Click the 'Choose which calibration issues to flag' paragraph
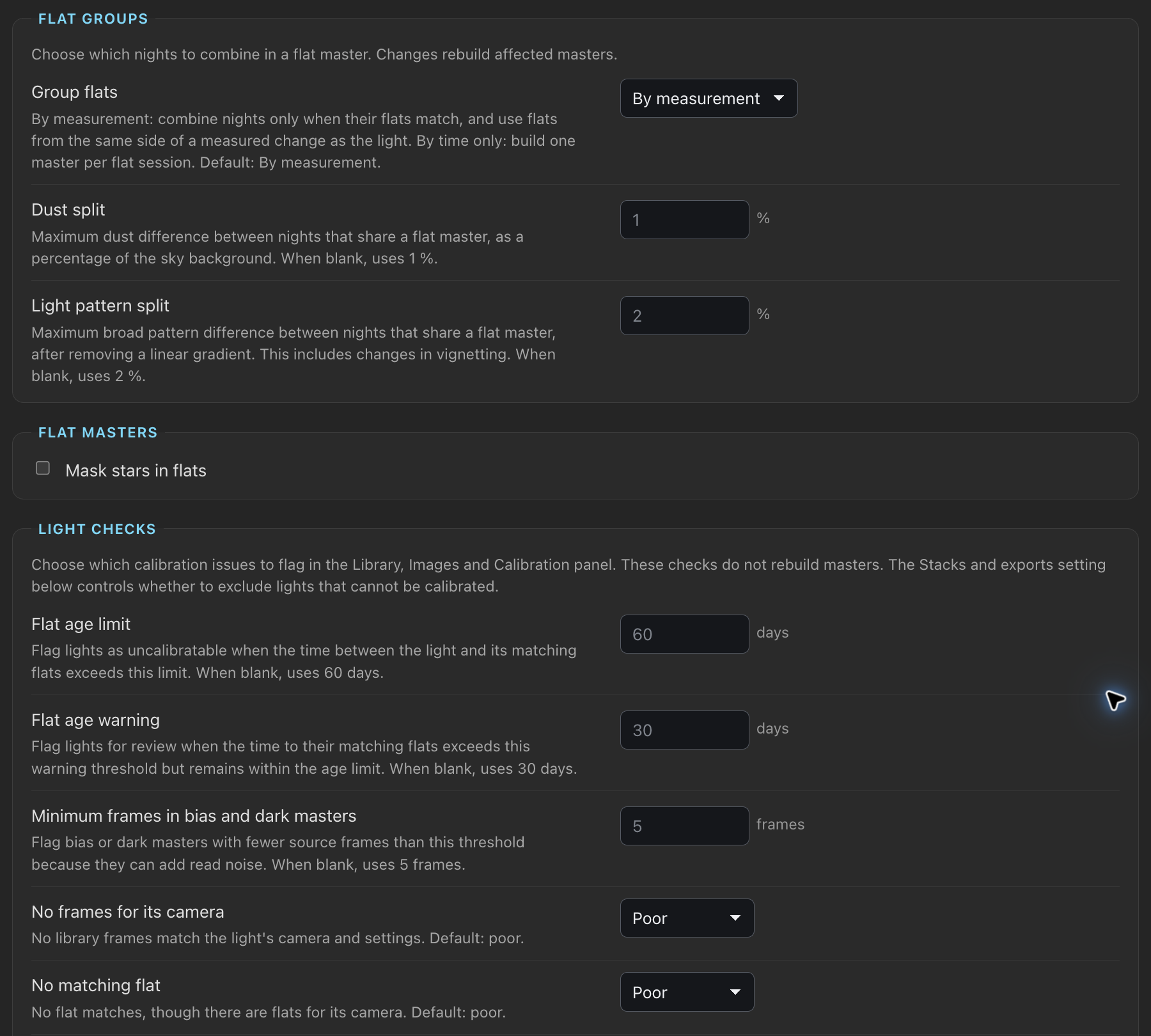The height and width of the screenshot is (1036, 1151). point(568,576)
